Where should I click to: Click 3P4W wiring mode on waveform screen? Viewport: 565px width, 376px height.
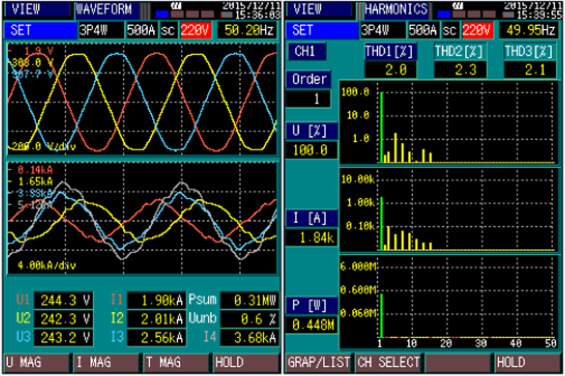(101, 30)
